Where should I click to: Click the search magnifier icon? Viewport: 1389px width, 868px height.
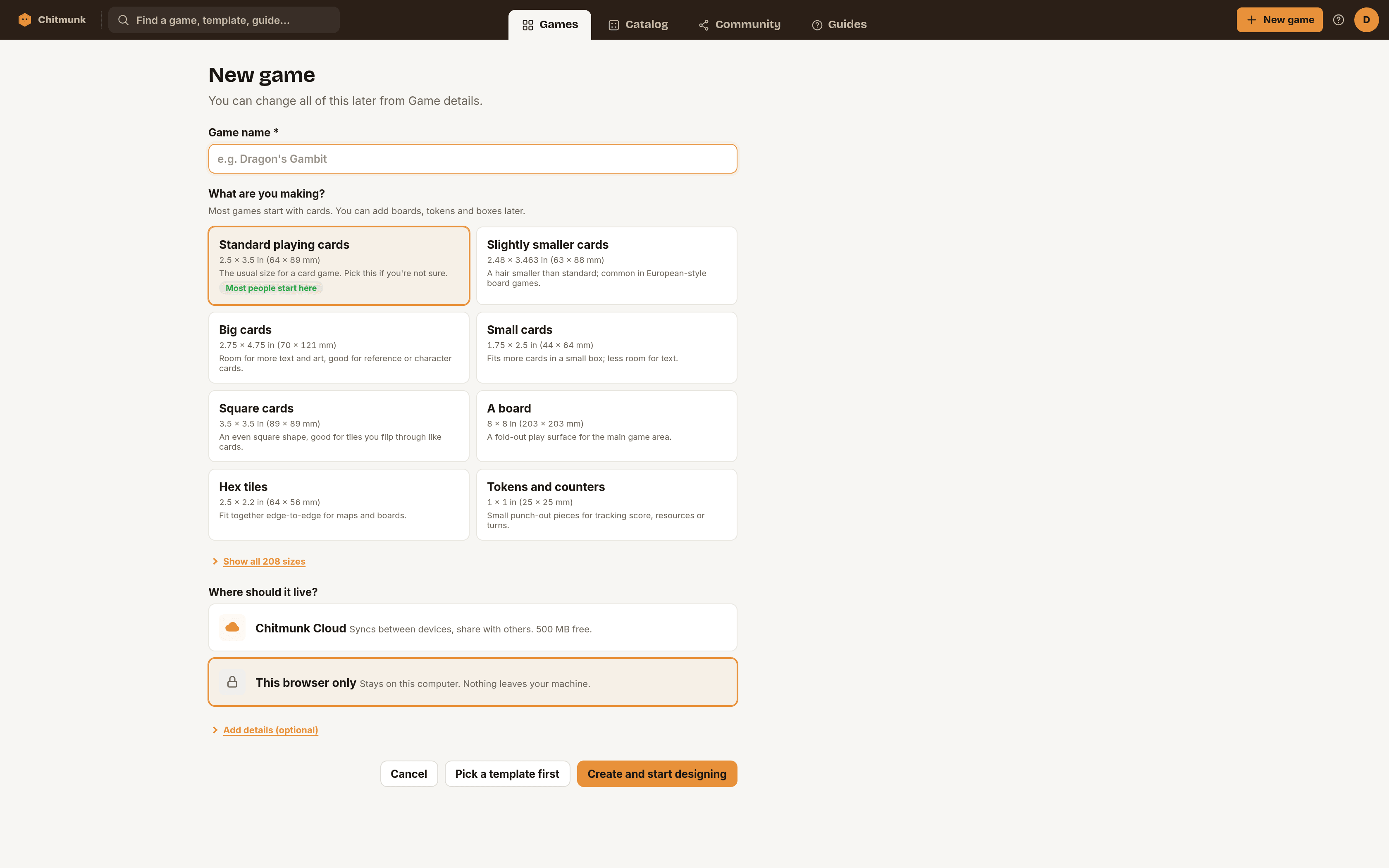point(124,20)
